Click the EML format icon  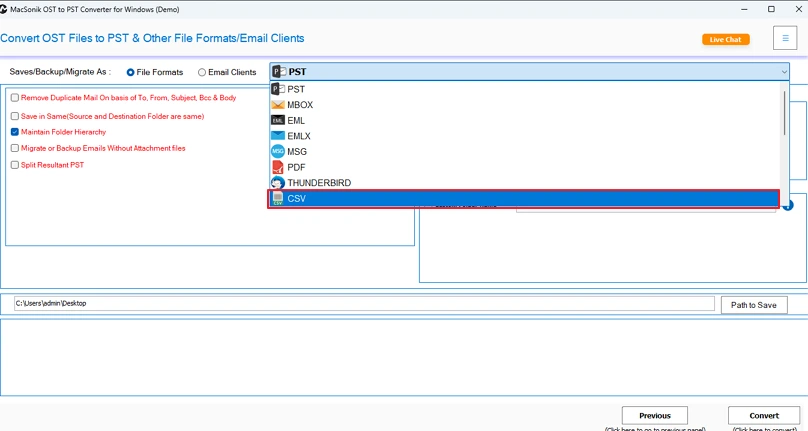[278, 120]
